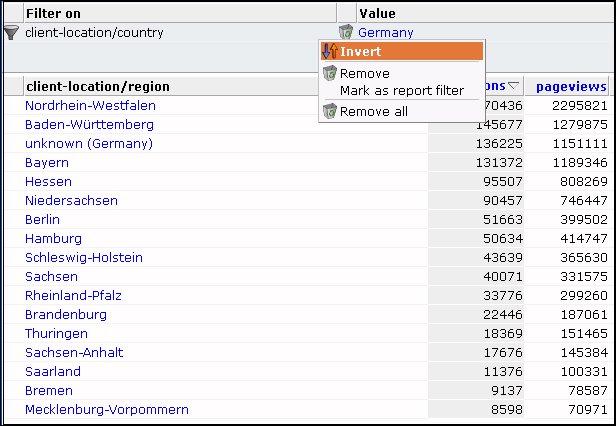Viewport: 616px width, 426px height.
Task: Open Hamburg region link
Action: pos(53,239)
